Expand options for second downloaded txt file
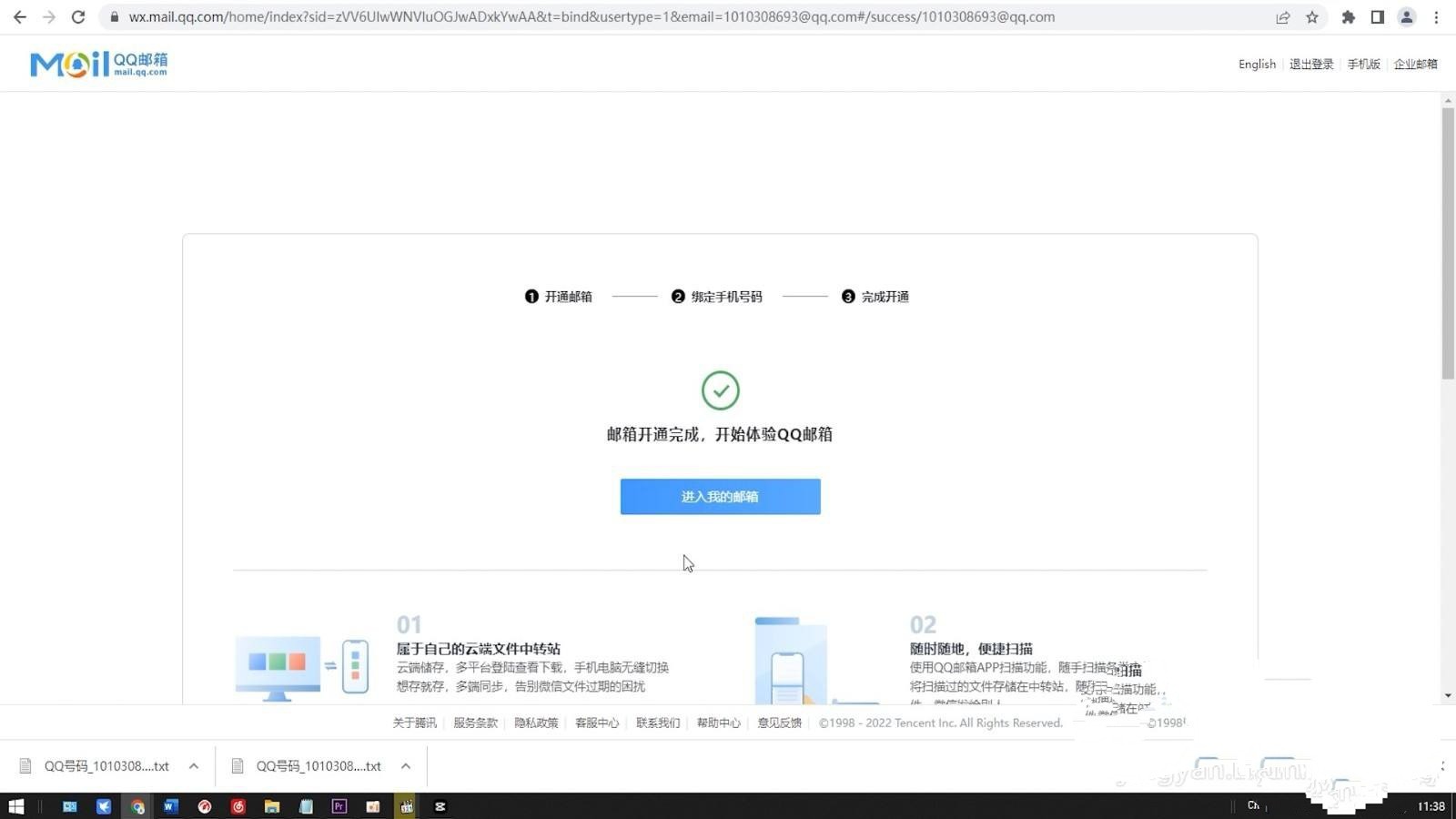 coord(406,766)
